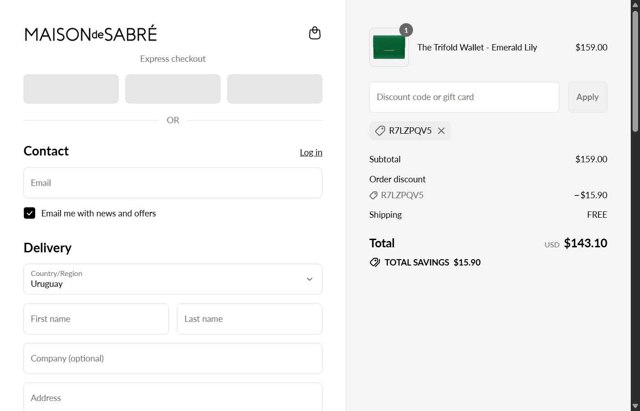640x411 pixels.
Task: Remove discount code R7LZPQV5 with the X
Action: [441, 131]
